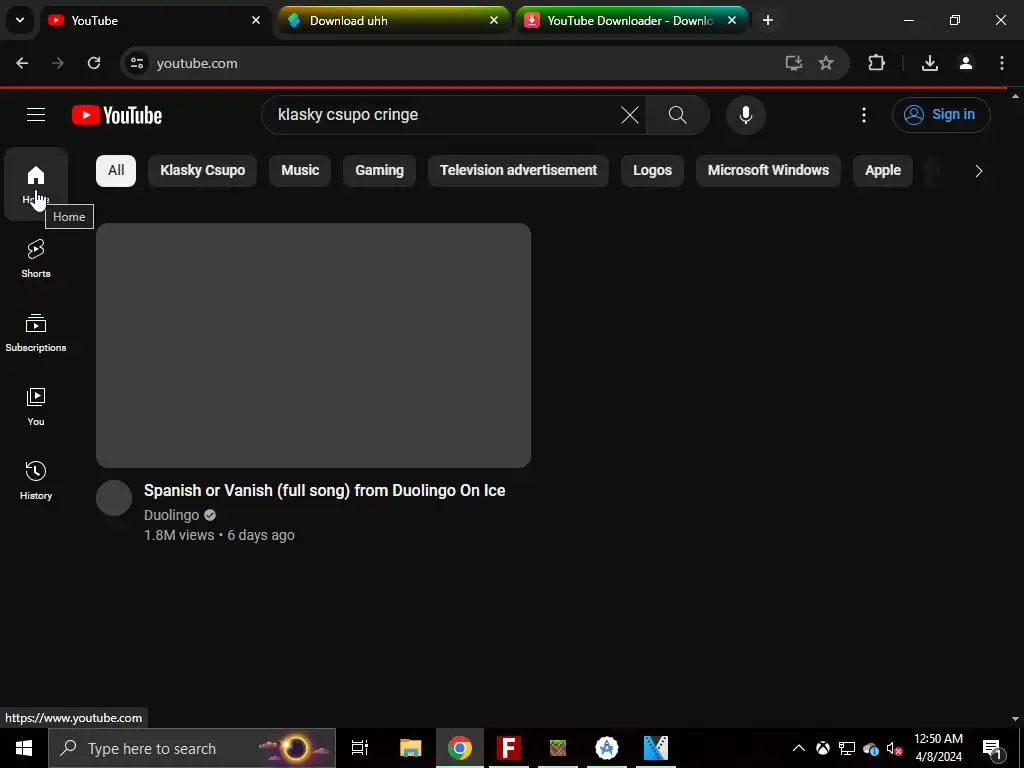Select the Microsoft Windows chip
1024x768 pixels.
[x=768, y=170]
